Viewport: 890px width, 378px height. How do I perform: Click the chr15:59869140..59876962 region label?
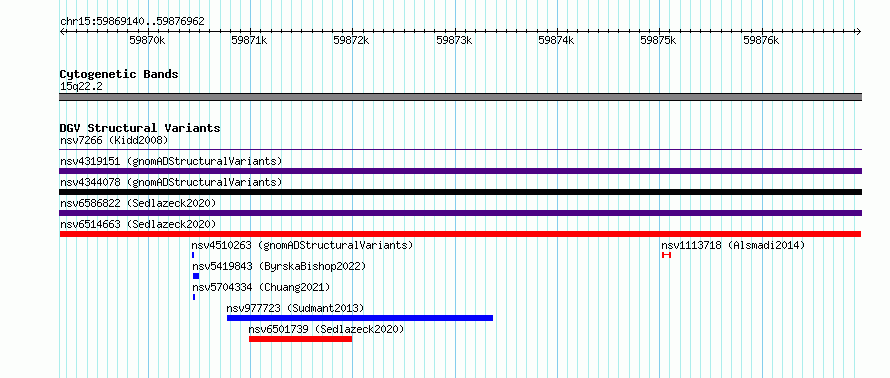(132, 22)
